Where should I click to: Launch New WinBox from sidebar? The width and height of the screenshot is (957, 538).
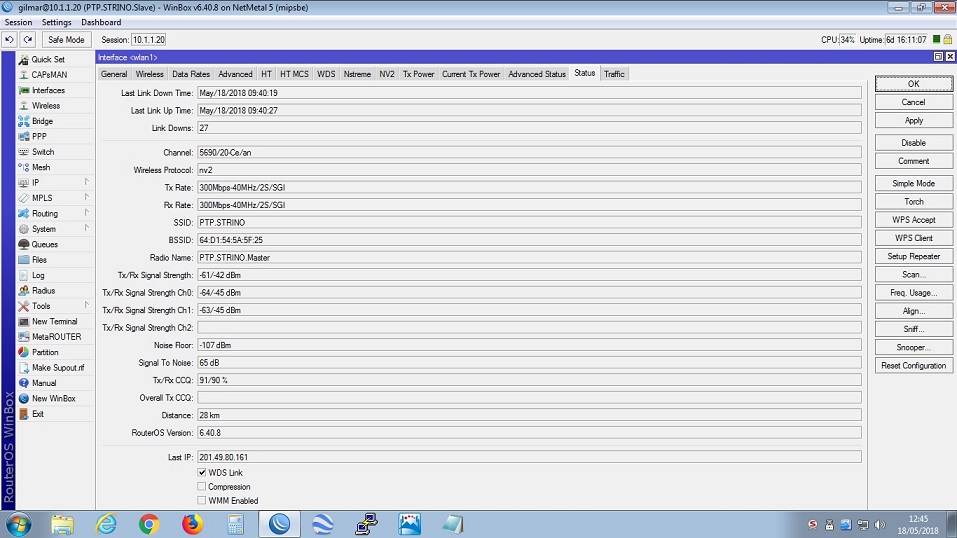55,398
